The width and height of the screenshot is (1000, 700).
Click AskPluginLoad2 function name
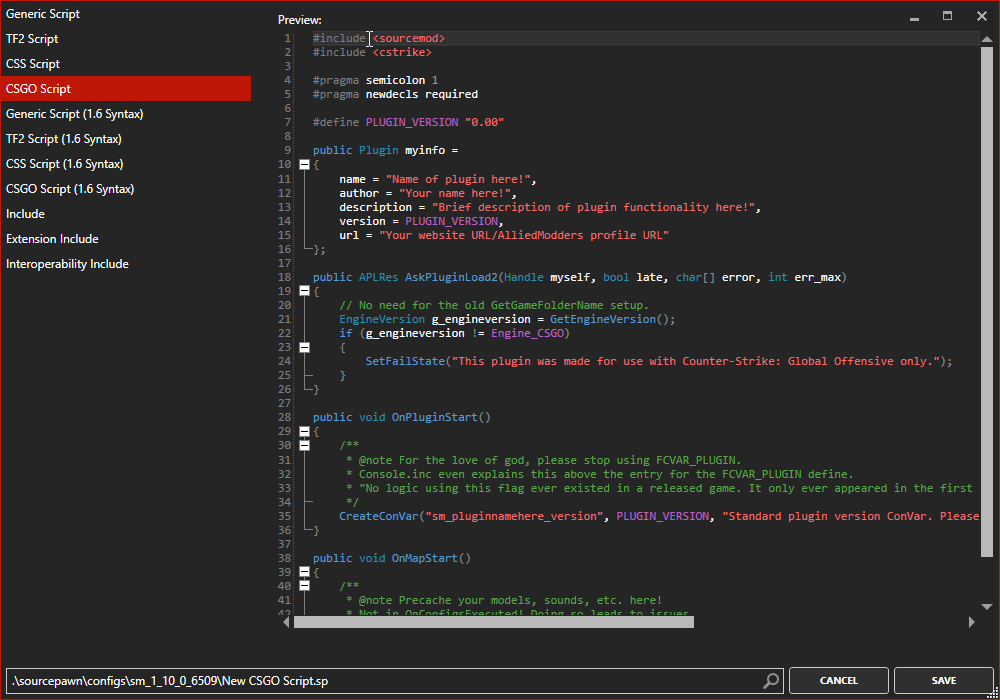coord(452,277)
